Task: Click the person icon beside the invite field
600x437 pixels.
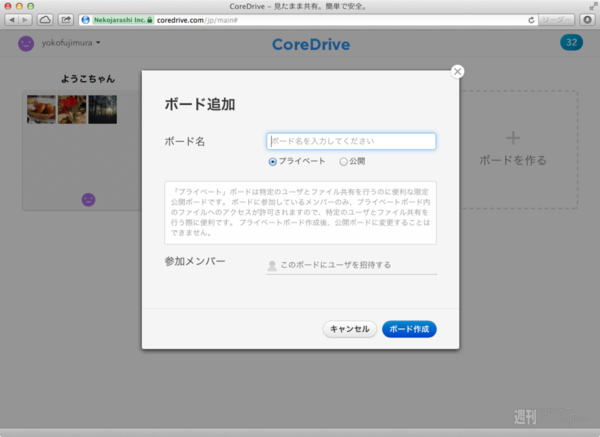Action: 272,266
